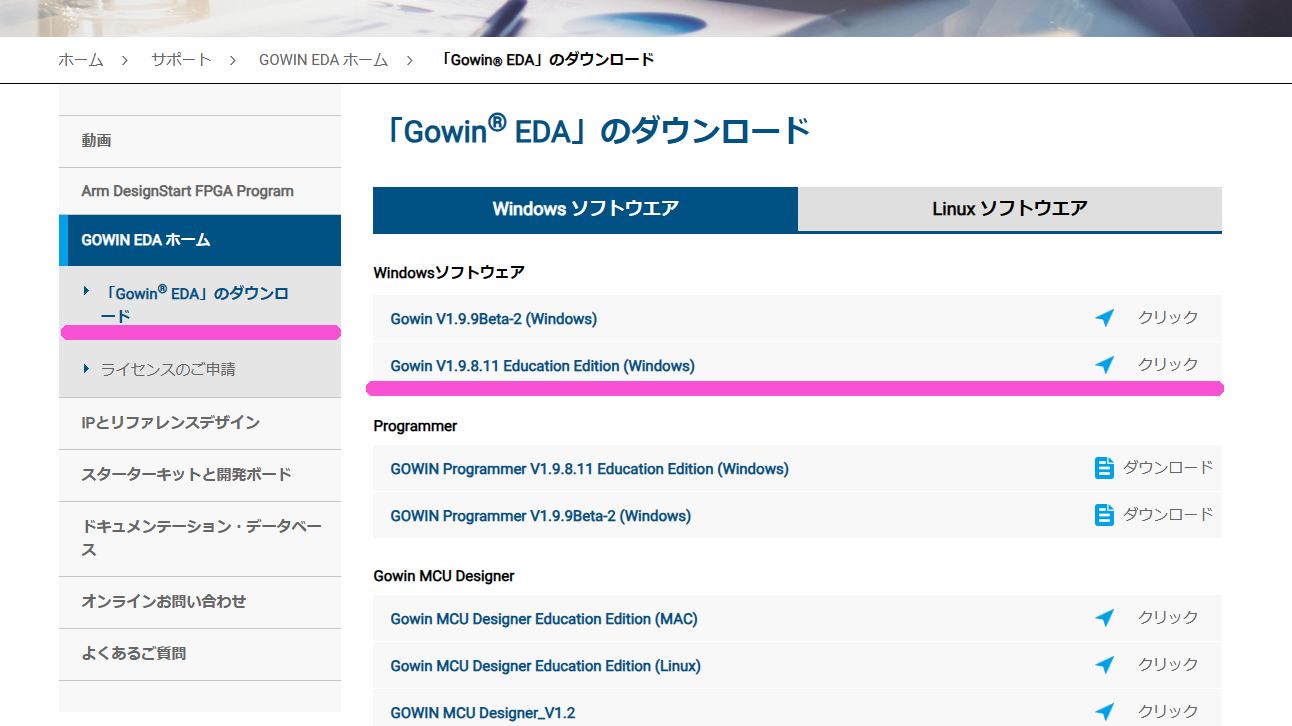Open スターターキットと開発ボード sidebar item
This screenshot has width=1292, height=726.
[200, 475]
